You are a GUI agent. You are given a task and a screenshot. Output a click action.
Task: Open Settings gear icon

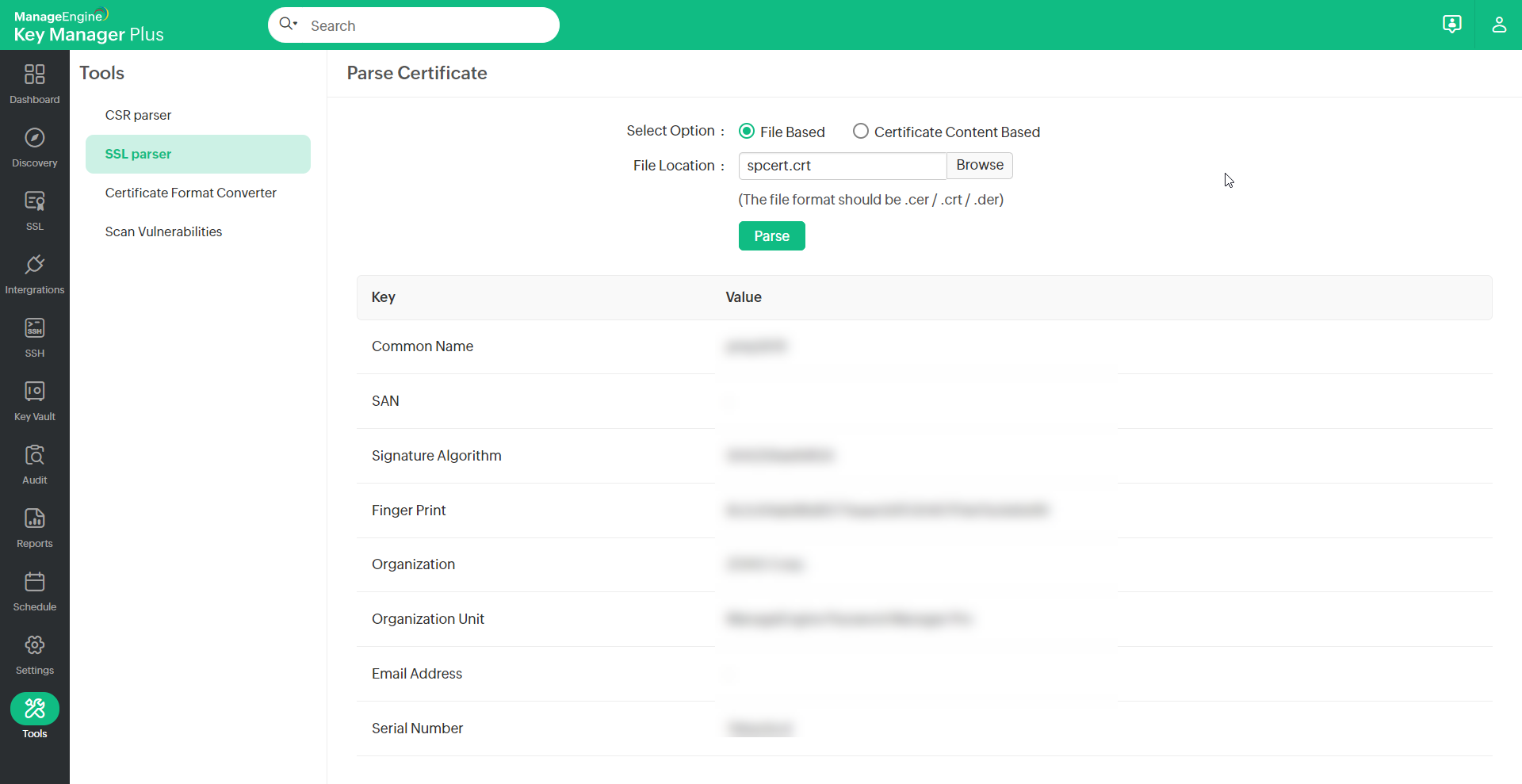coord(35,645)
